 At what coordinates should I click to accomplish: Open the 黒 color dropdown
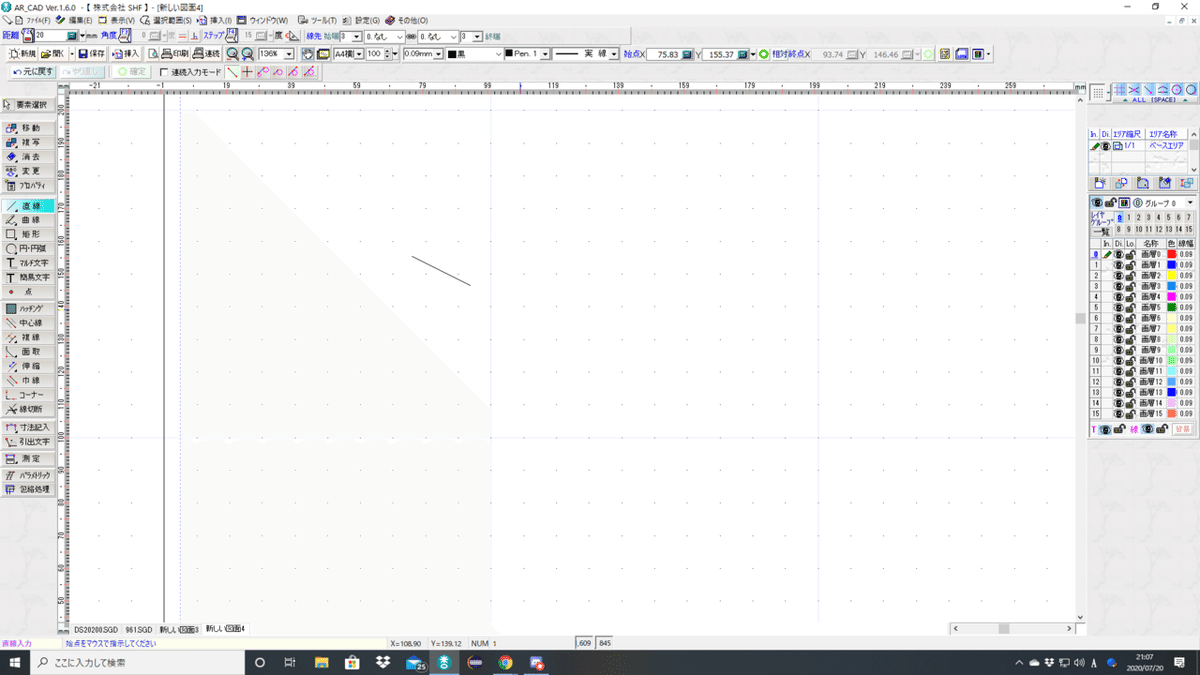coord(499,54)
